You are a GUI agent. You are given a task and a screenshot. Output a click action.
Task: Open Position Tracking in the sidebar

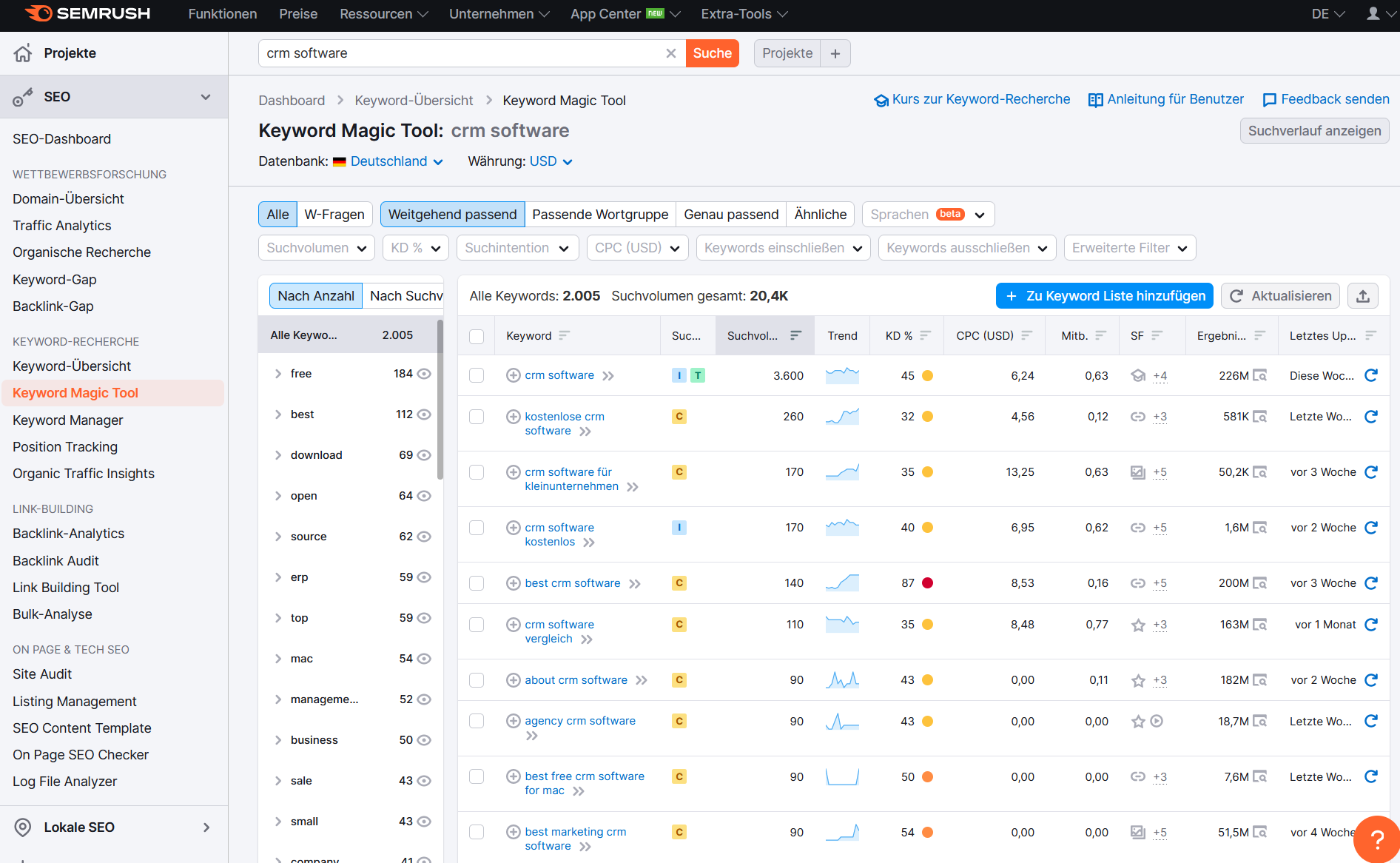click(x=65, y=447)
